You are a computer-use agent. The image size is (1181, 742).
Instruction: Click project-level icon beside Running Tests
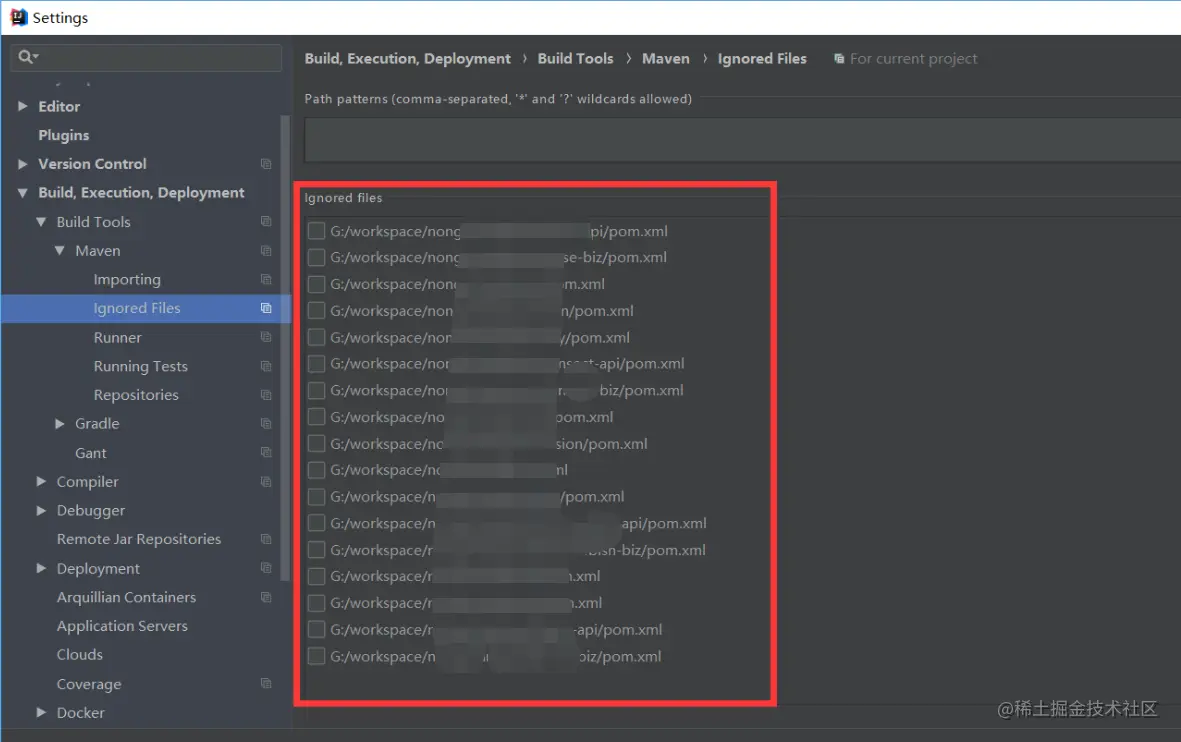266,366
